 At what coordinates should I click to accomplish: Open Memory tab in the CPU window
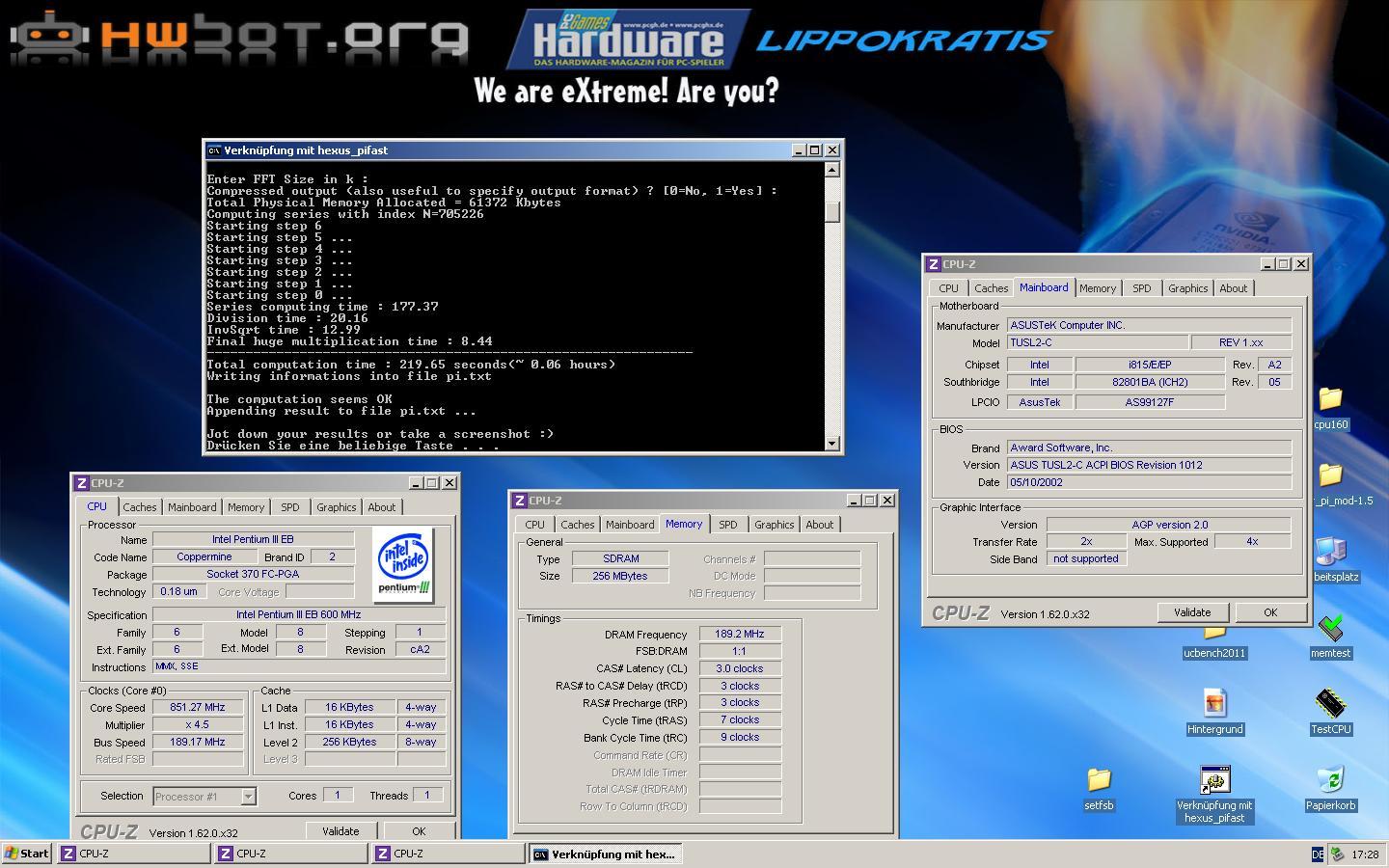coord(246,507)
